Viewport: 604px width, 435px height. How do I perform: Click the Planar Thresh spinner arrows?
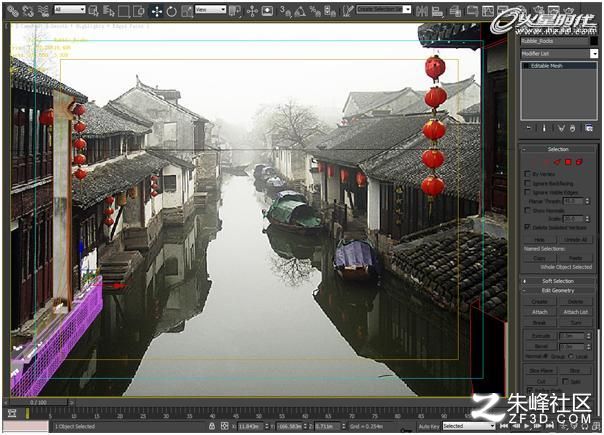click(587, 201)
